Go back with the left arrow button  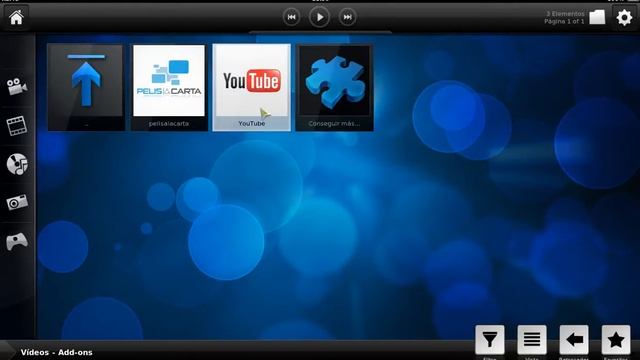[x=574, y=340]
